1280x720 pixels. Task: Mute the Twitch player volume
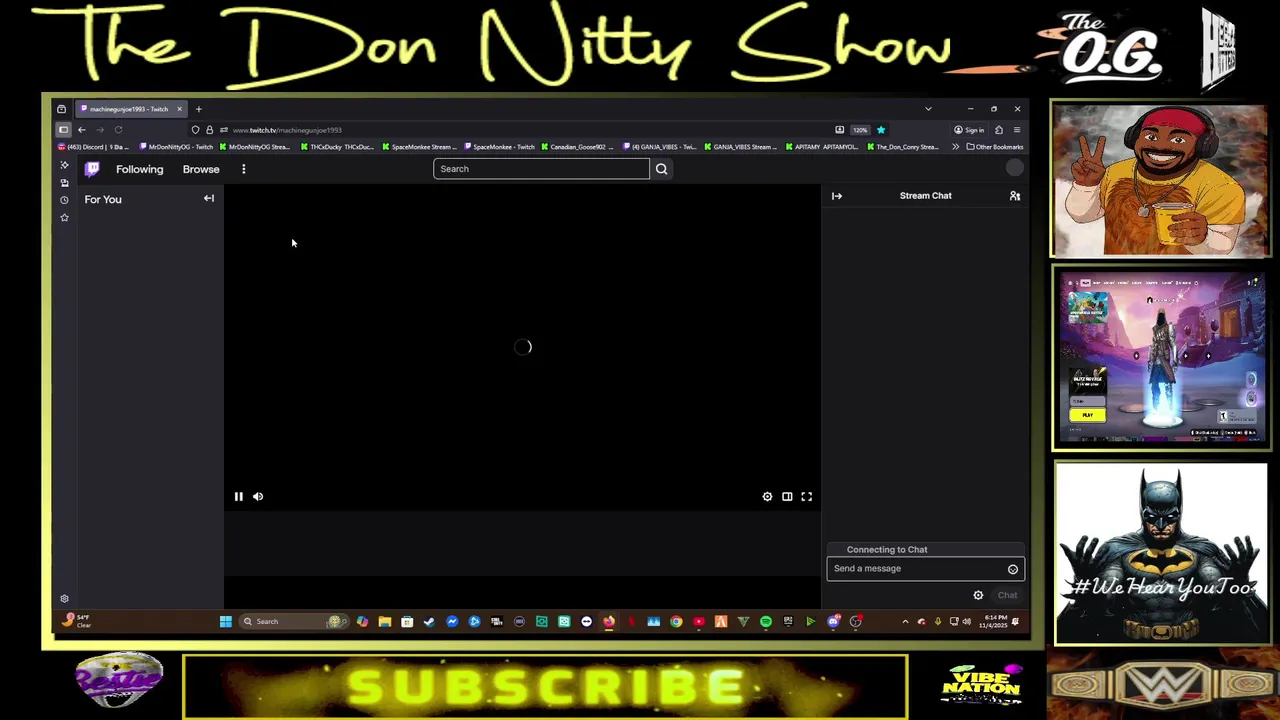click(x=258, y=496)
